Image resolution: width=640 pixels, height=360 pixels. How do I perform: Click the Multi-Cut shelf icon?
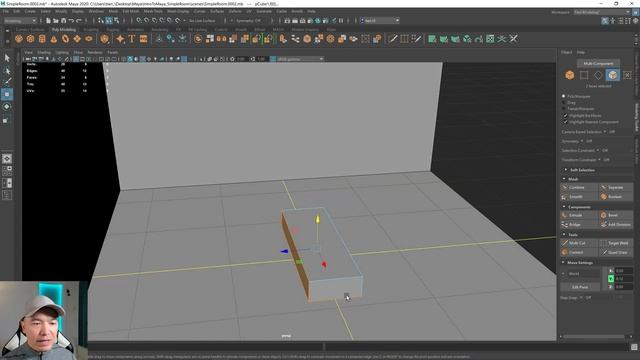(393, 39)
